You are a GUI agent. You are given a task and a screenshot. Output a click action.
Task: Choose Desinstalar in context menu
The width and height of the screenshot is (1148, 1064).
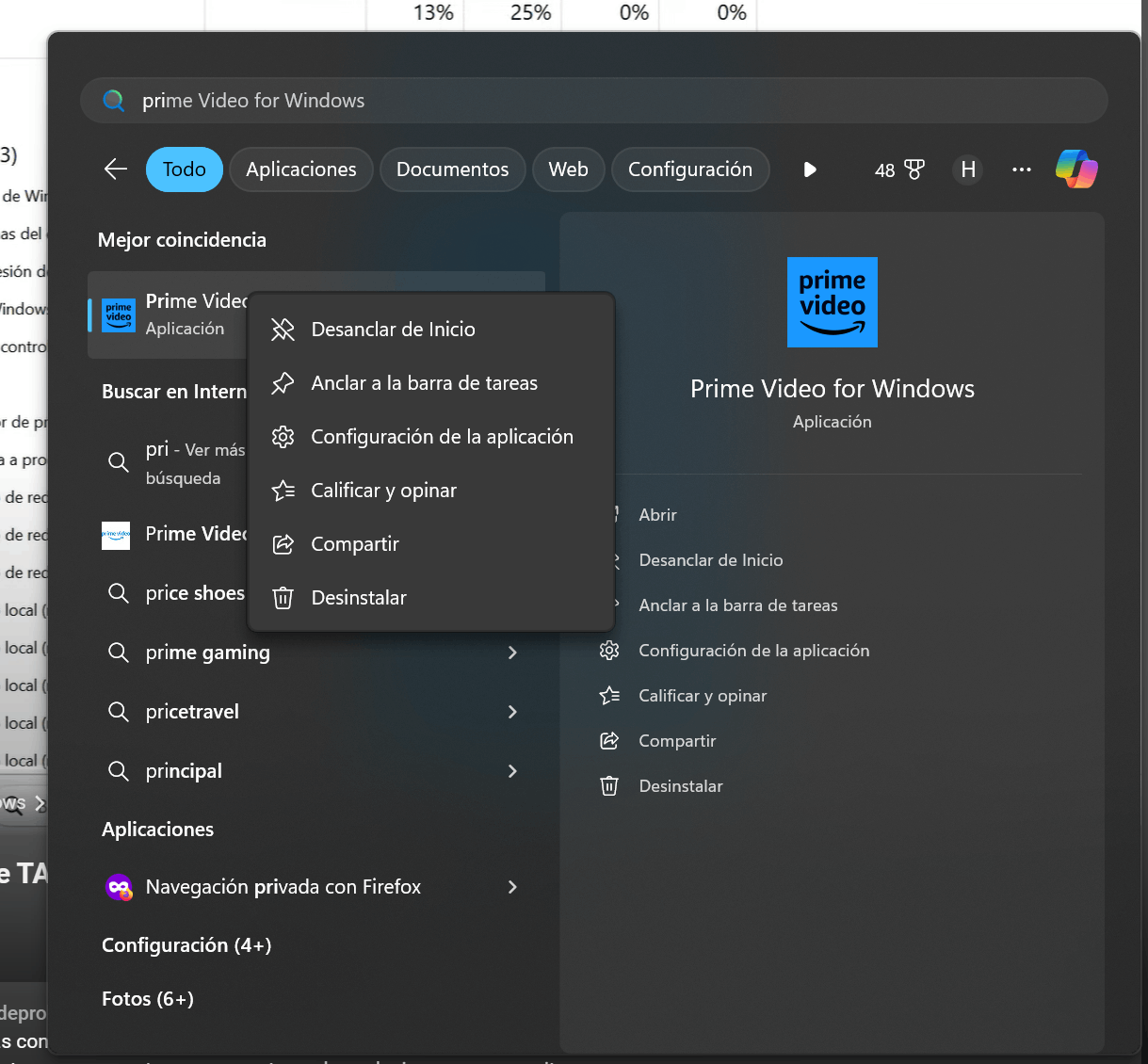pyautogui.click(x=431, y=598)
